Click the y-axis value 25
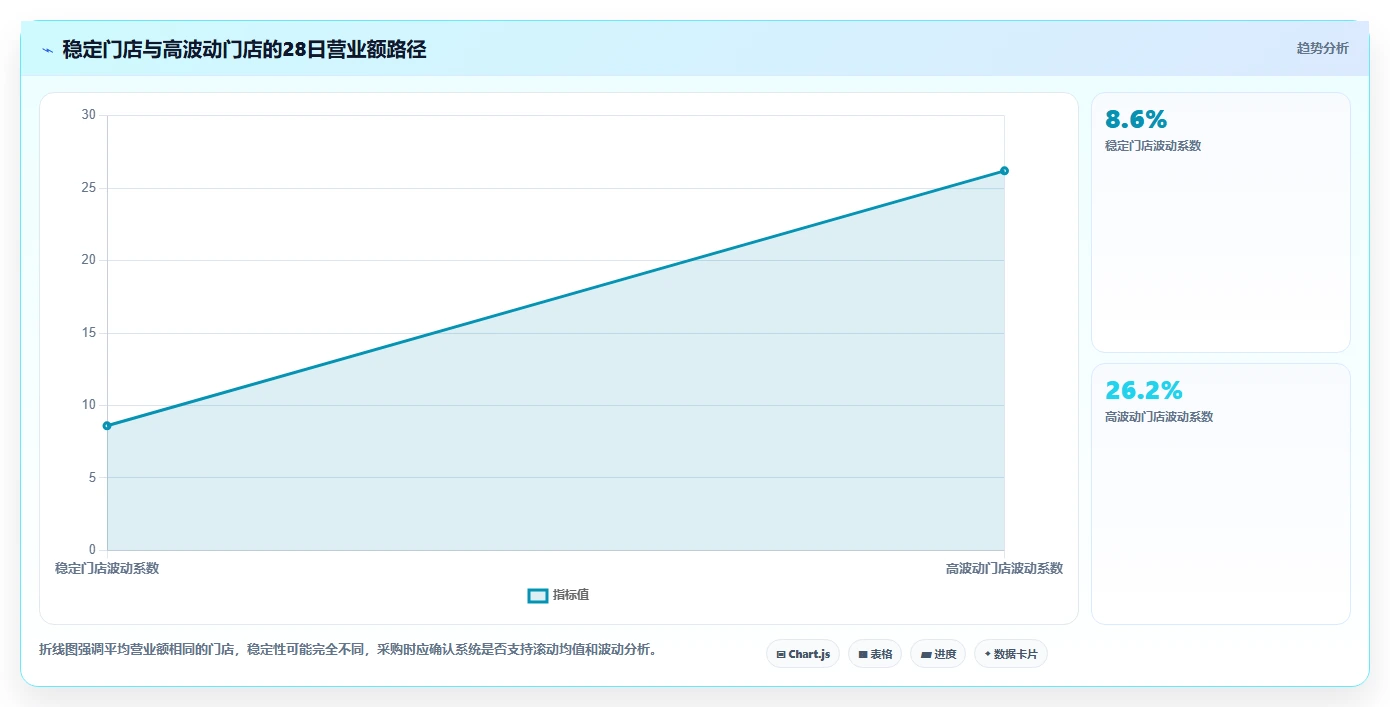The width and height of the screenshot is (1390, 707). coord(89,188)
